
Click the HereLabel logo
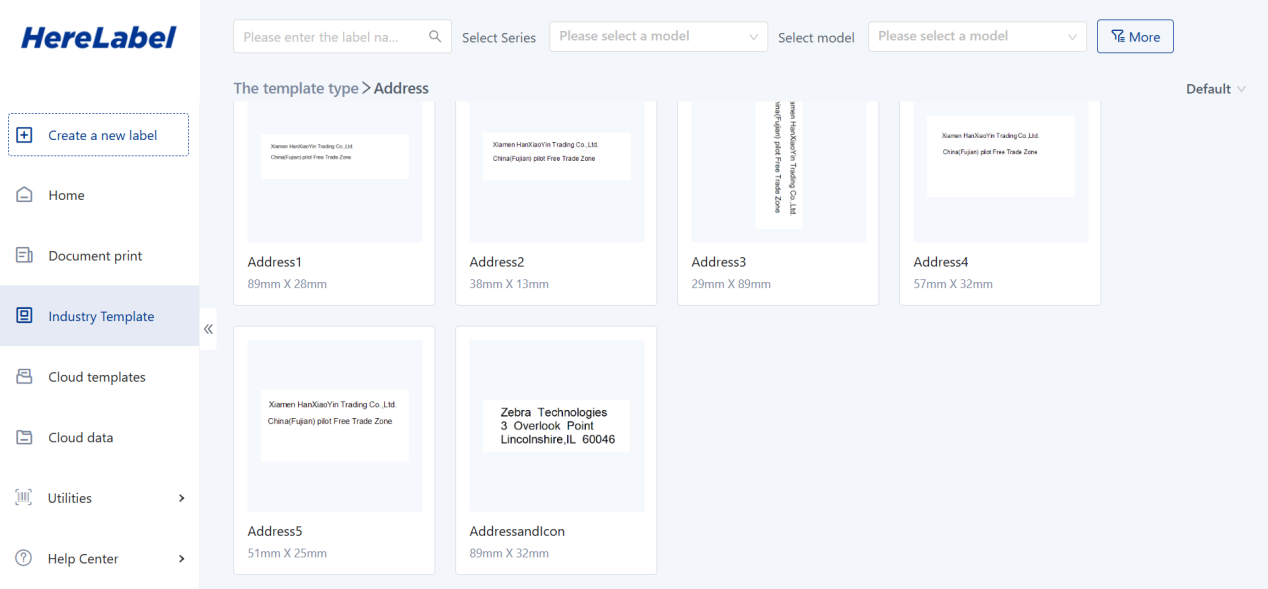(97, 36)
